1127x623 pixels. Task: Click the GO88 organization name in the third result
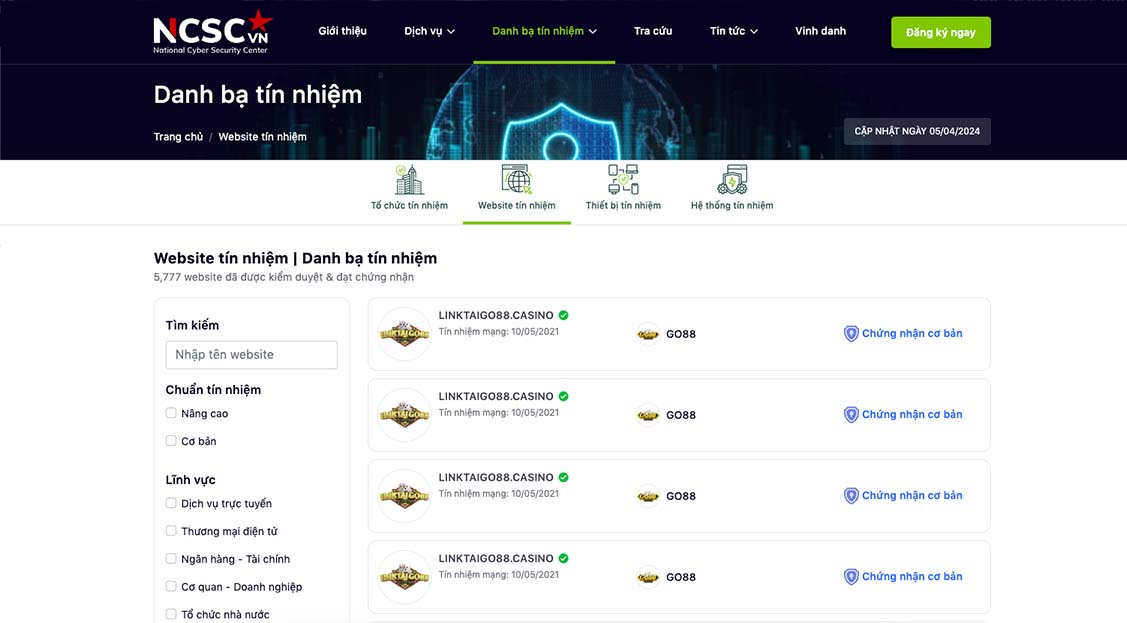pos(681,497)
